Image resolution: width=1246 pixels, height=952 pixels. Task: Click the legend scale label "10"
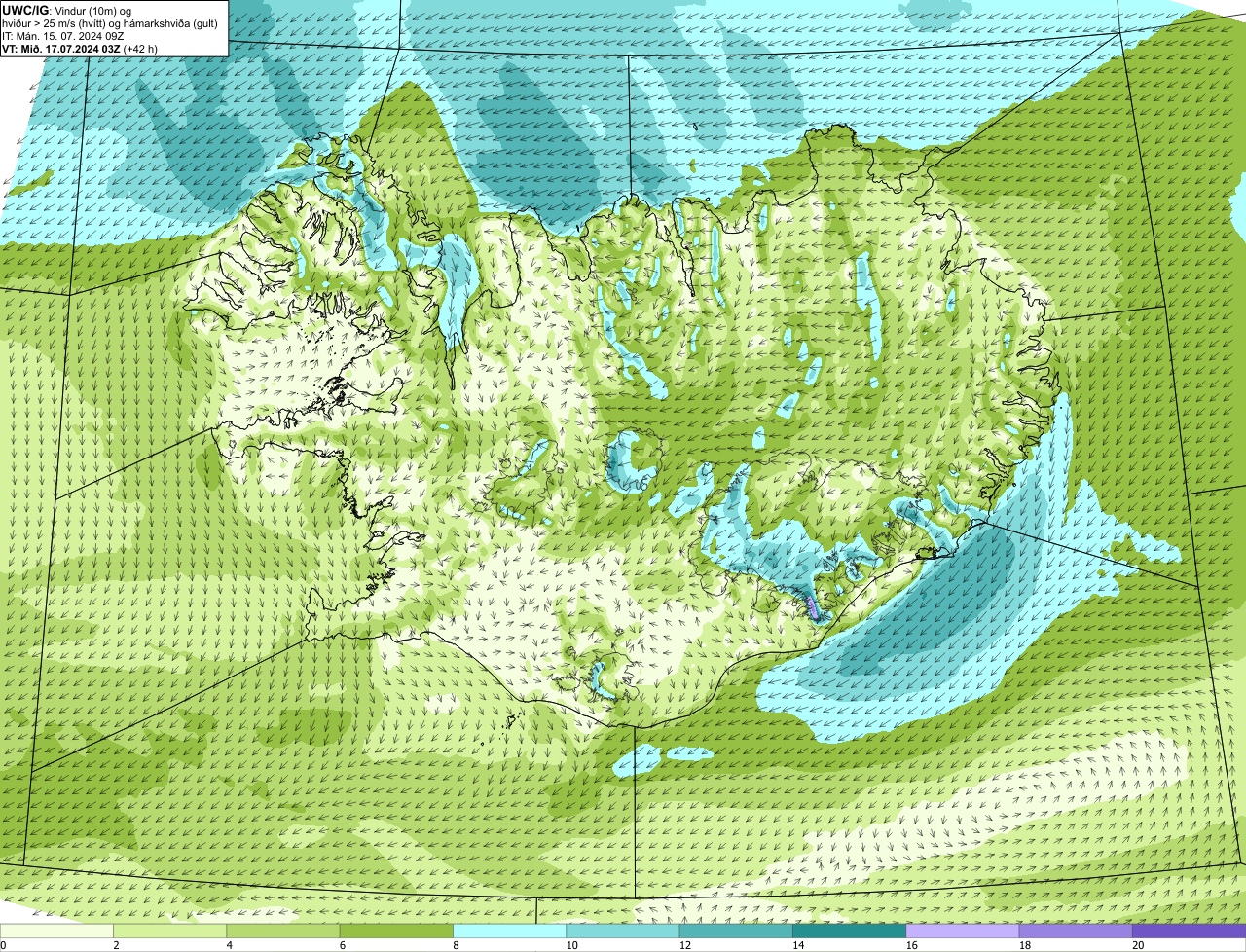(571, 945)
